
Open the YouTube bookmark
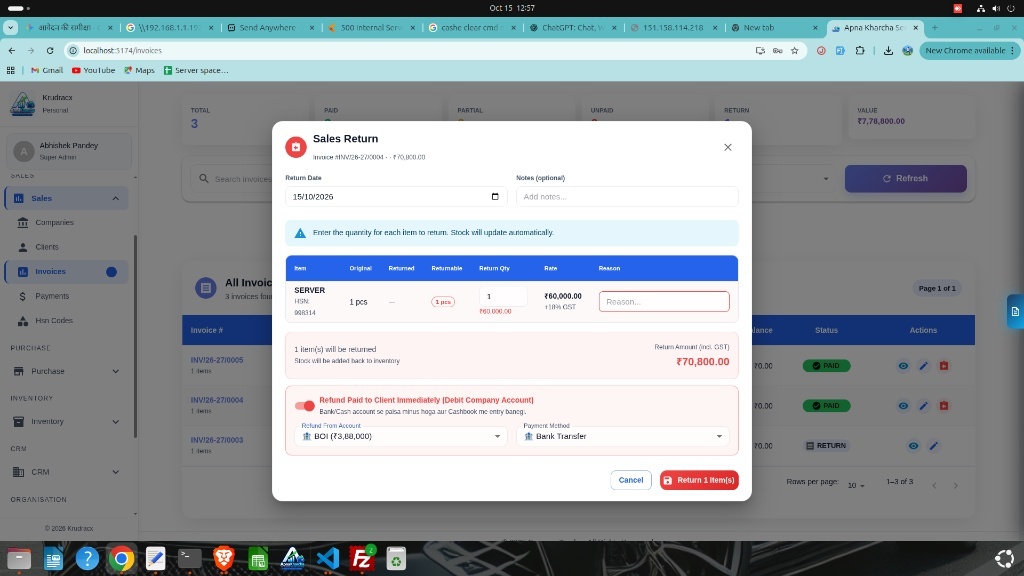click(x=93, y=71)
